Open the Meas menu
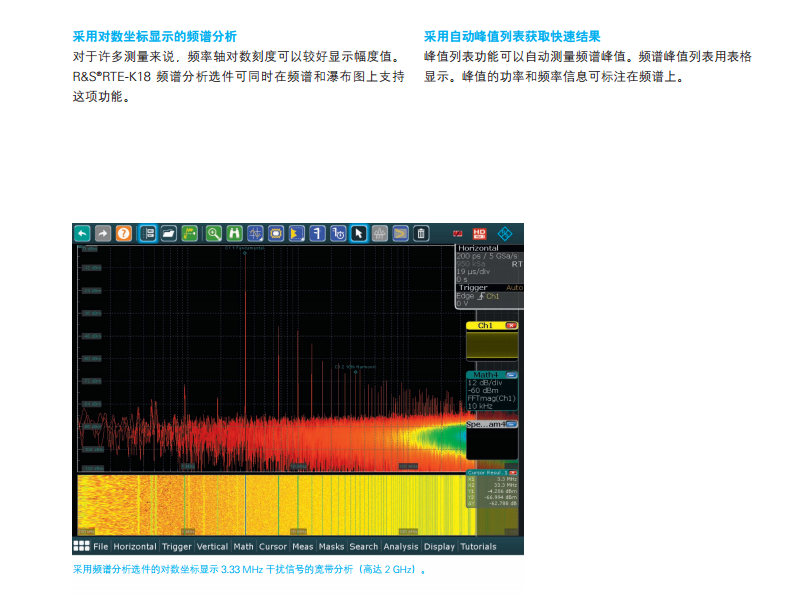The height and width of the screenshot is (604, 786). [x=303, y=546]
